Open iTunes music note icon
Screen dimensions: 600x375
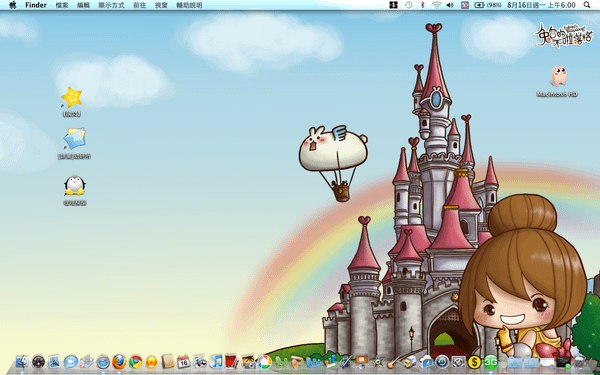click(x=216, y=361)
